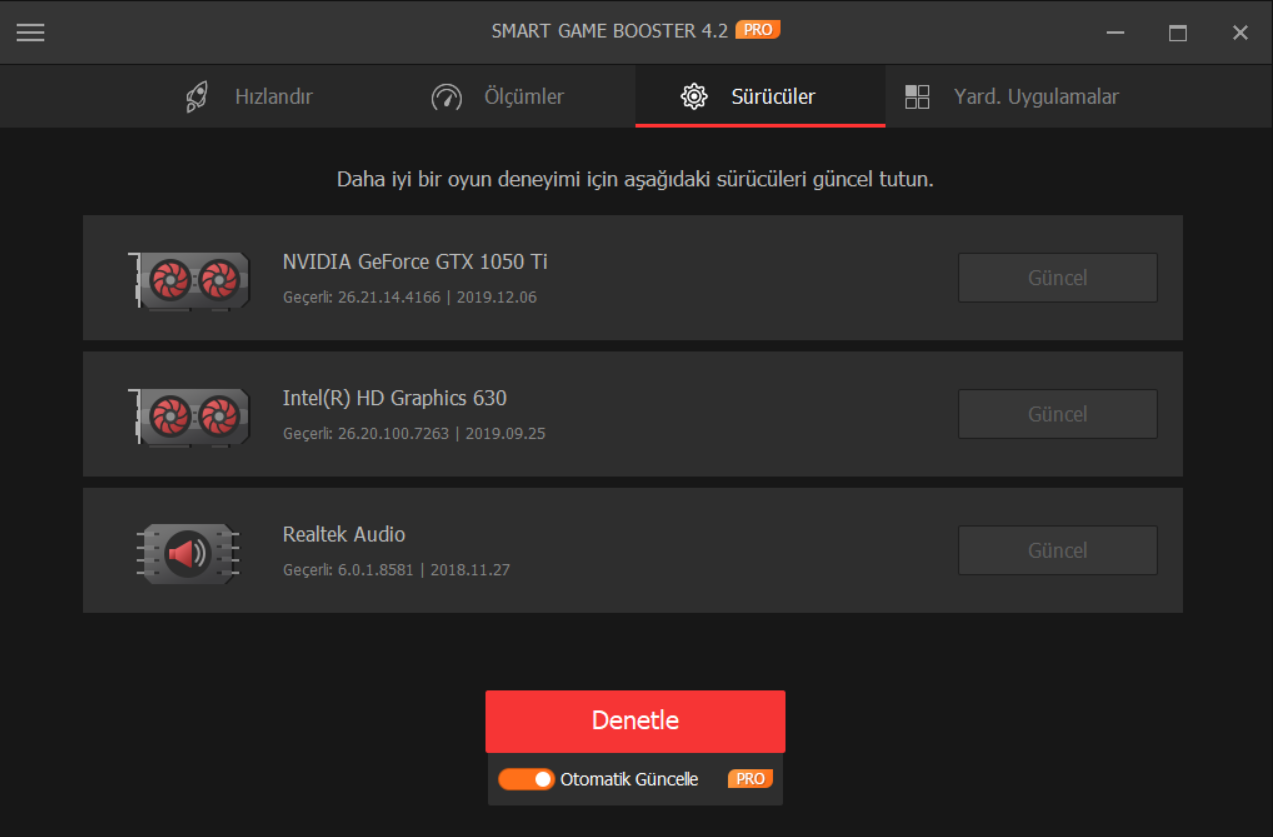Screen dimensions: 1273x837
Task: Click the gear icon for Sürücüler
Action: [694, 97]
